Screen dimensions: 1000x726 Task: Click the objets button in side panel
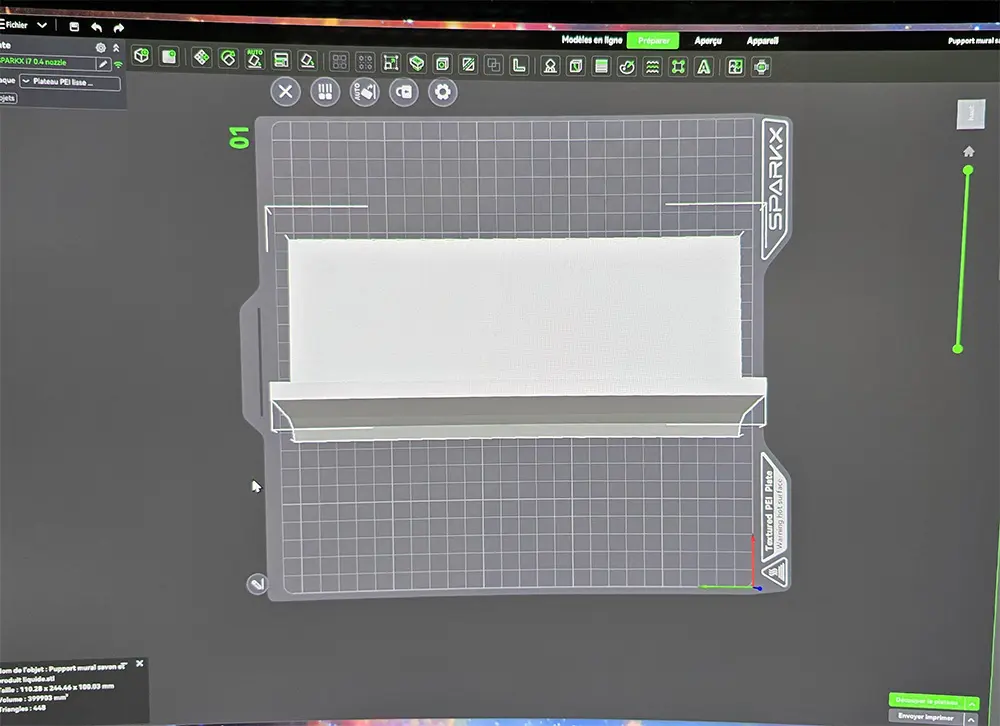(x=8, y=98)
